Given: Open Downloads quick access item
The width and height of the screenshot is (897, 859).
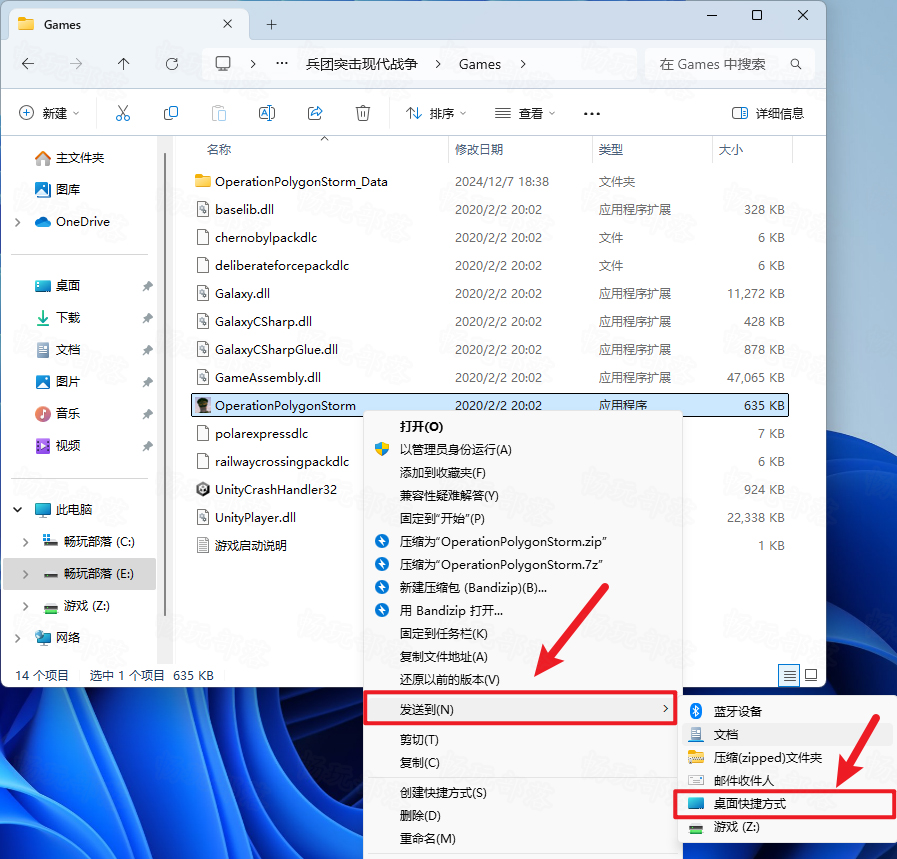Looking at the screenshot, I should (57, 317).
